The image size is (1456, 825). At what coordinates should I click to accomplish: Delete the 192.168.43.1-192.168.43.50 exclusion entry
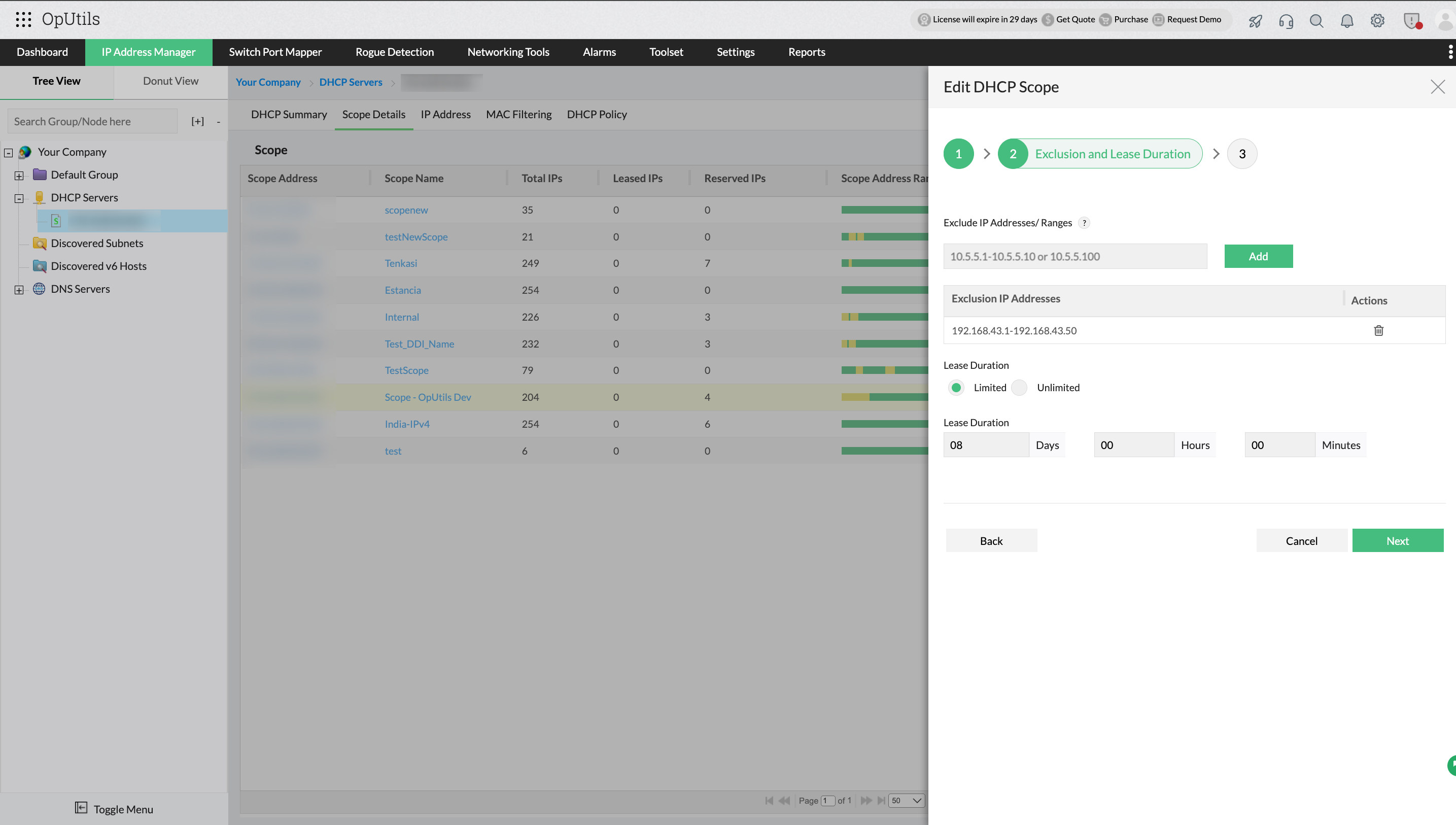[1378, 330]
